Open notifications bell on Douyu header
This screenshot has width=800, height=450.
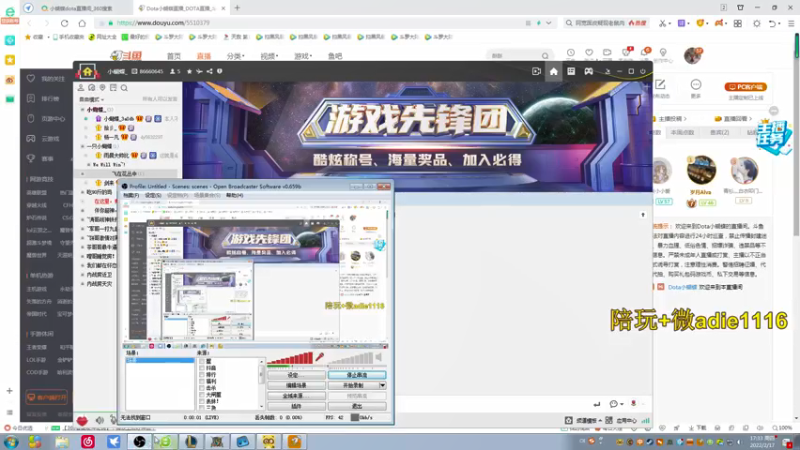[644, 53]
